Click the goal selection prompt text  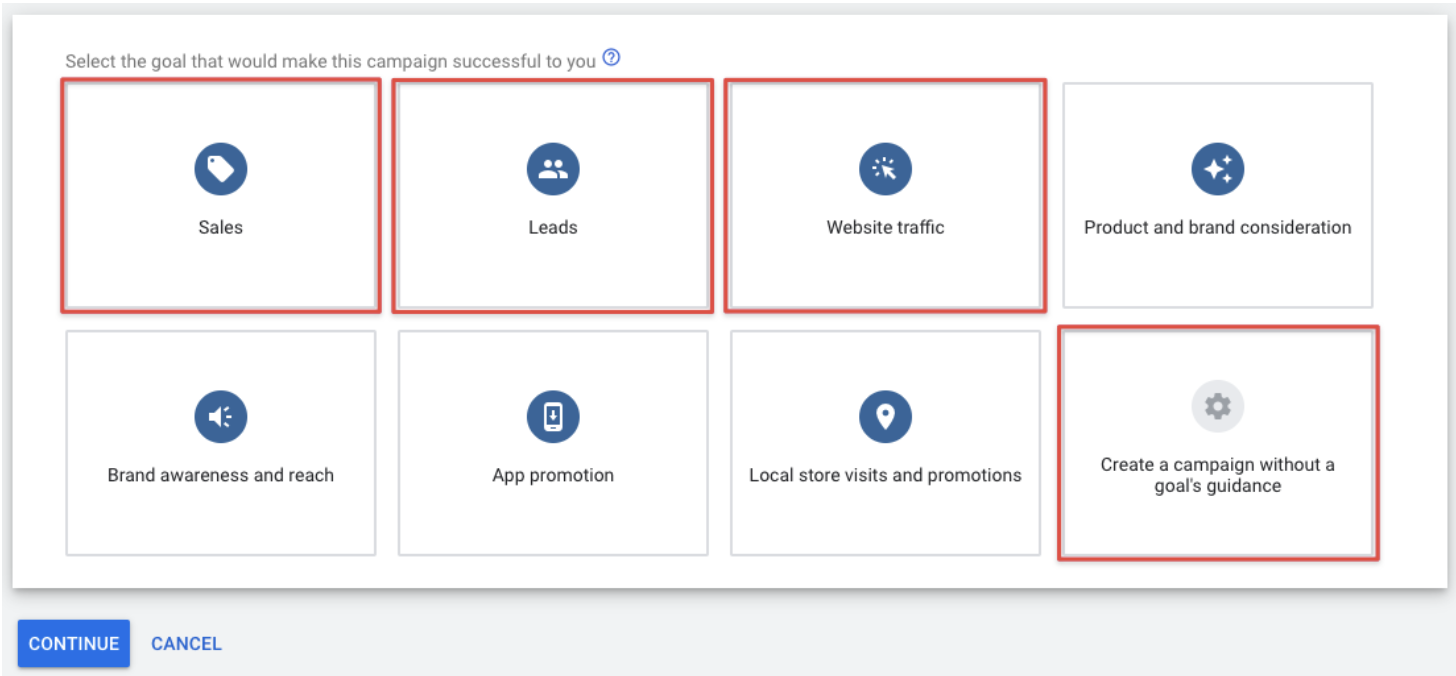pos(330,61)
